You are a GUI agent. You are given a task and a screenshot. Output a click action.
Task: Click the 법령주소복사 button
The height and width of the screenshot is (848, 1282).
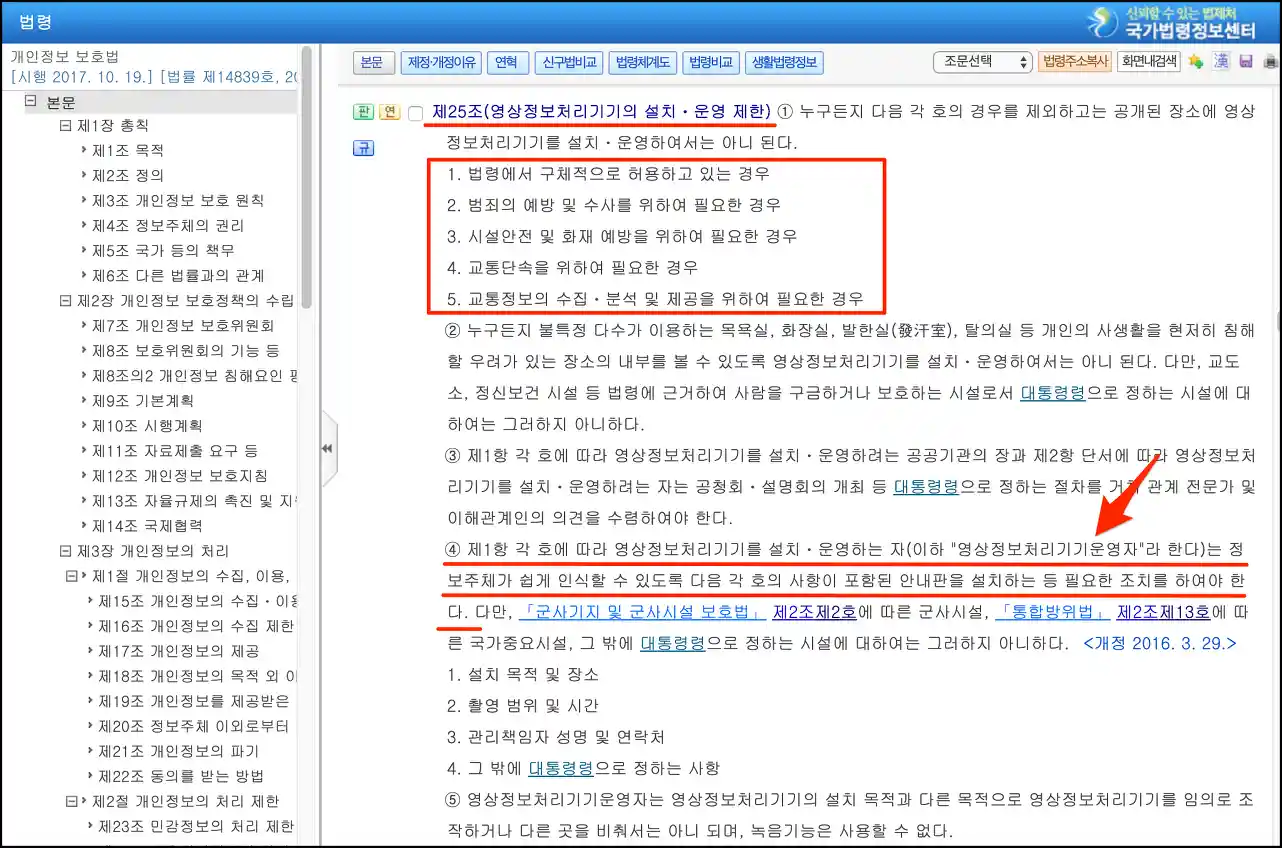click(1075, 62)
